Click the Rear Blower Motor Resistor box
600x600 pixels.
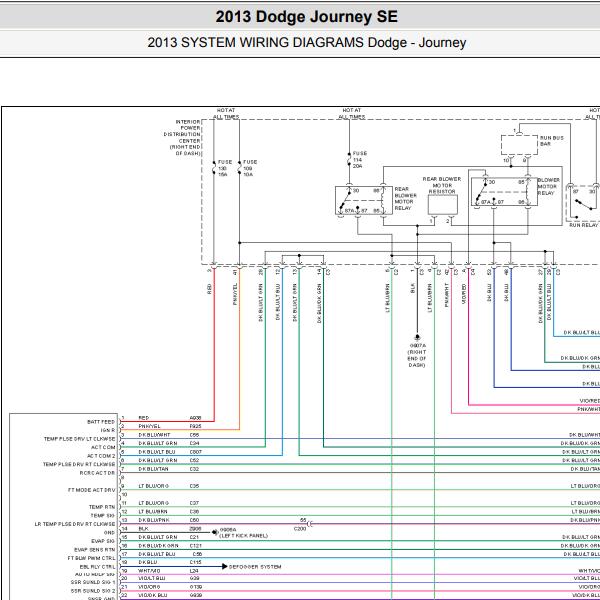tap(443, 205)
